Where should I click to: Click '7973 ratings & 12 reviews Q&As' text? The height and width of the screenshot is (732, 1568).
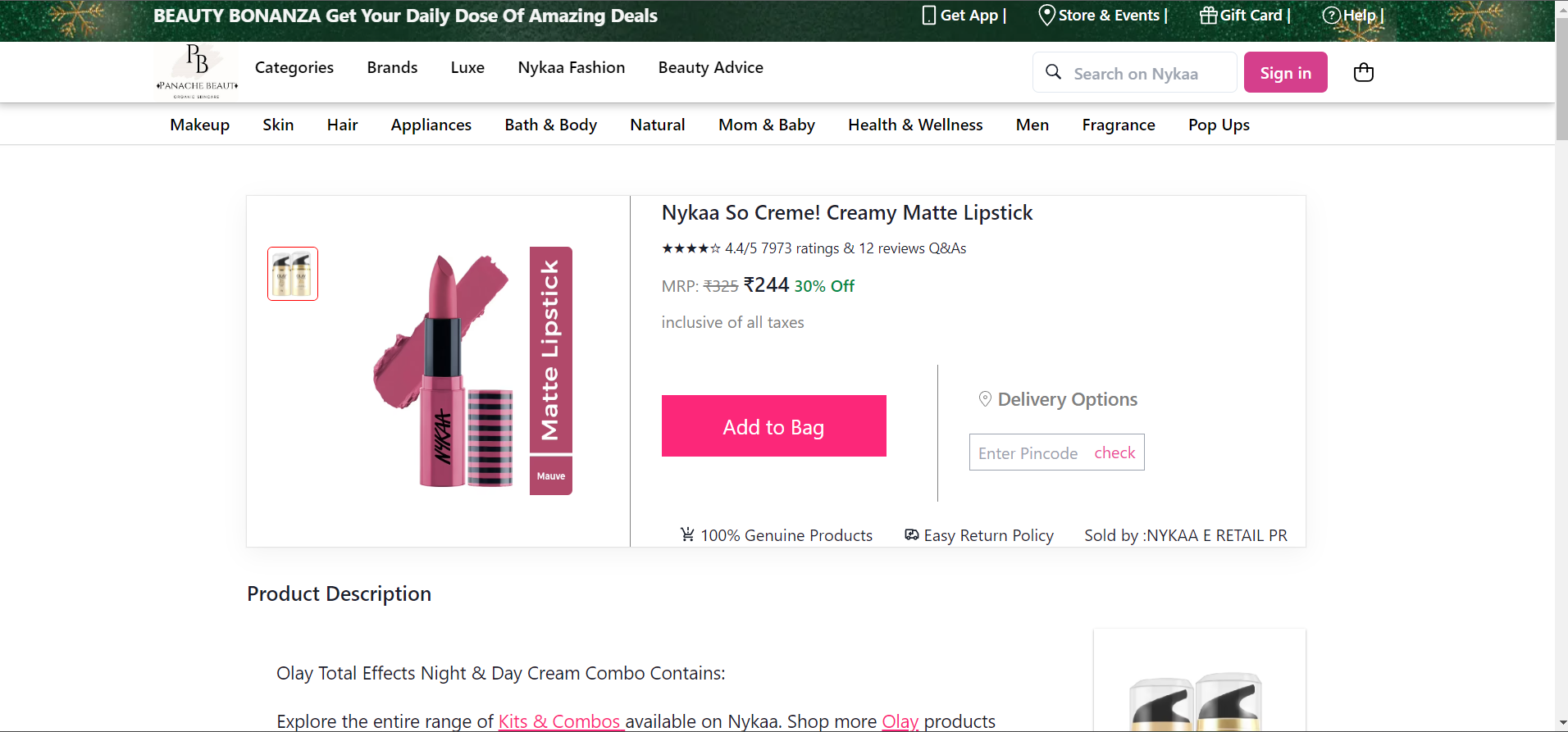tap(864, 248)
